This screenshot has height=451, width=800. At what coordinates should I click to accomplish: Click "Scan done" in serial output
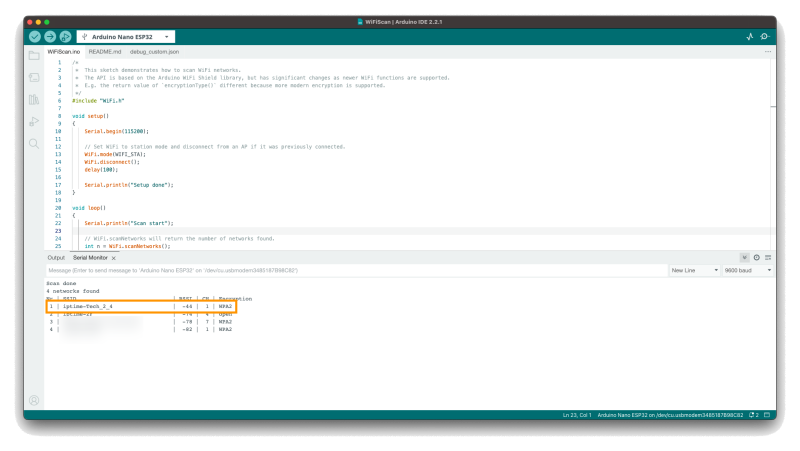click(61, 284)
